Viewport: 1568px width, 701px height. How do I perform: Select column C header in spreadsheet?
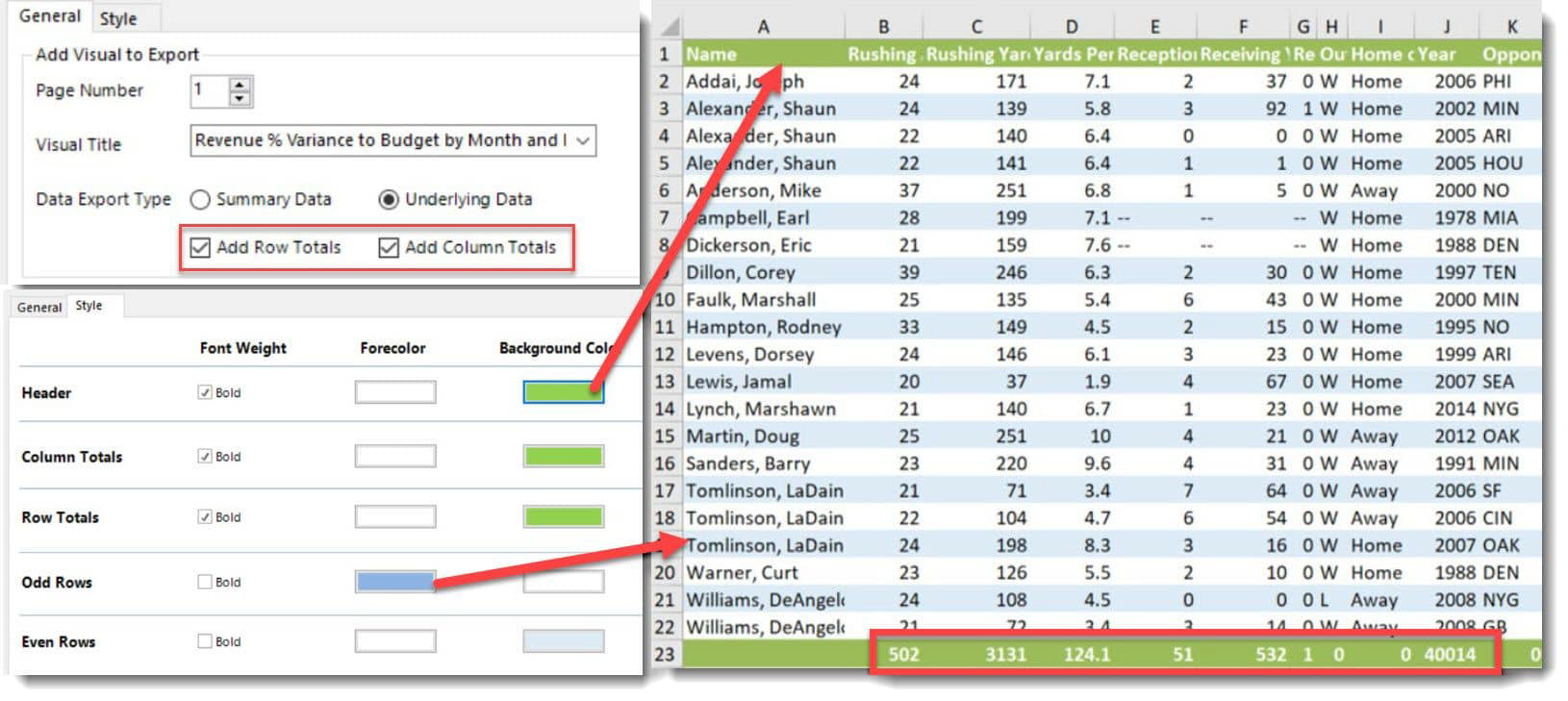(x=976, y=27)
